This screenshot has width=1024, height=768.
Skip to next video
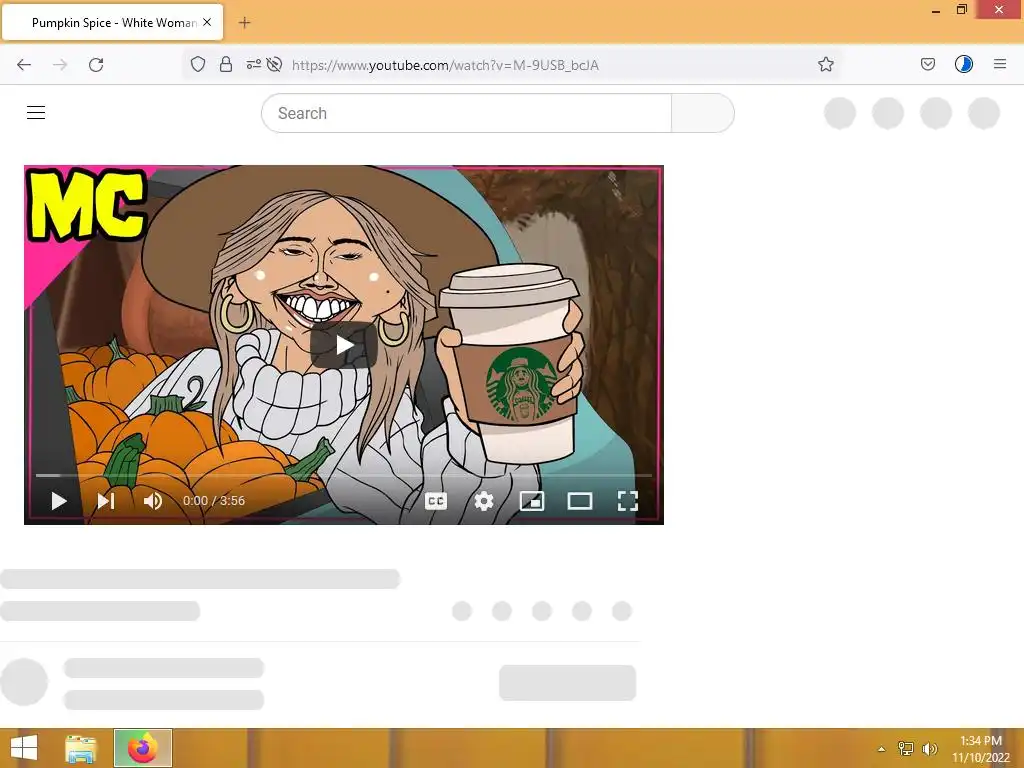[106, 501]
